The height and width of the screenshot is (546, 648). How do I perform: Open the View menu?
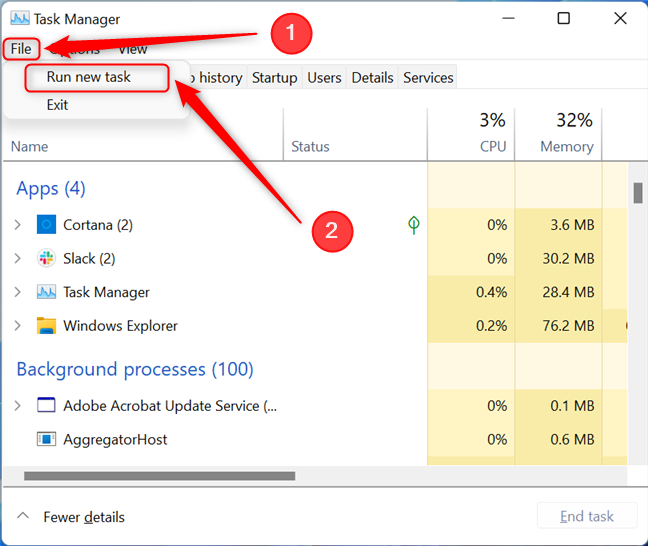click(133, 49)
